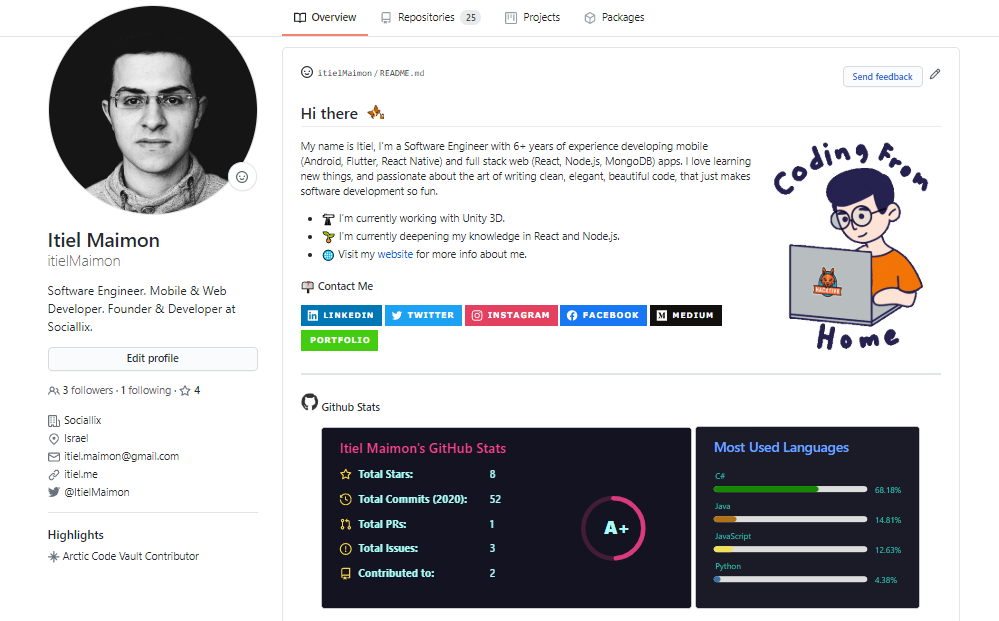The height and width of the screenshot is (621, 999).
Task: Click the Arctic Code Vault snowflake icon
Action: [x=53, y=556]
